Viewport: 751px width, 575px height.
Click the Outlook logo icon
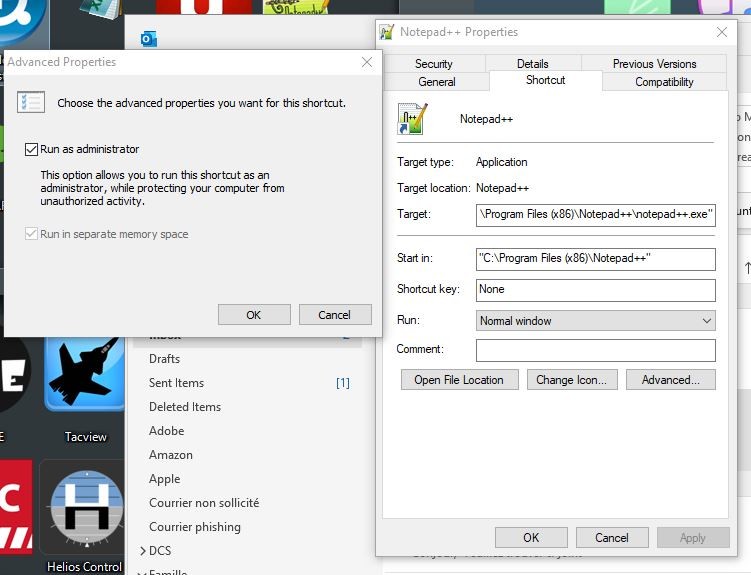(x=149, y=39)
